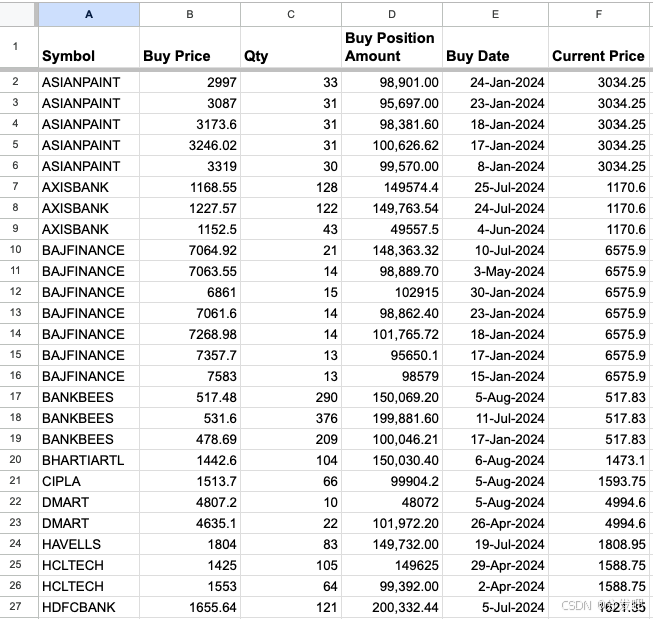Click BANKBEES cell with price 517.48
The width and height of the screenshot is (653, 619).
[x=89, y=397]
